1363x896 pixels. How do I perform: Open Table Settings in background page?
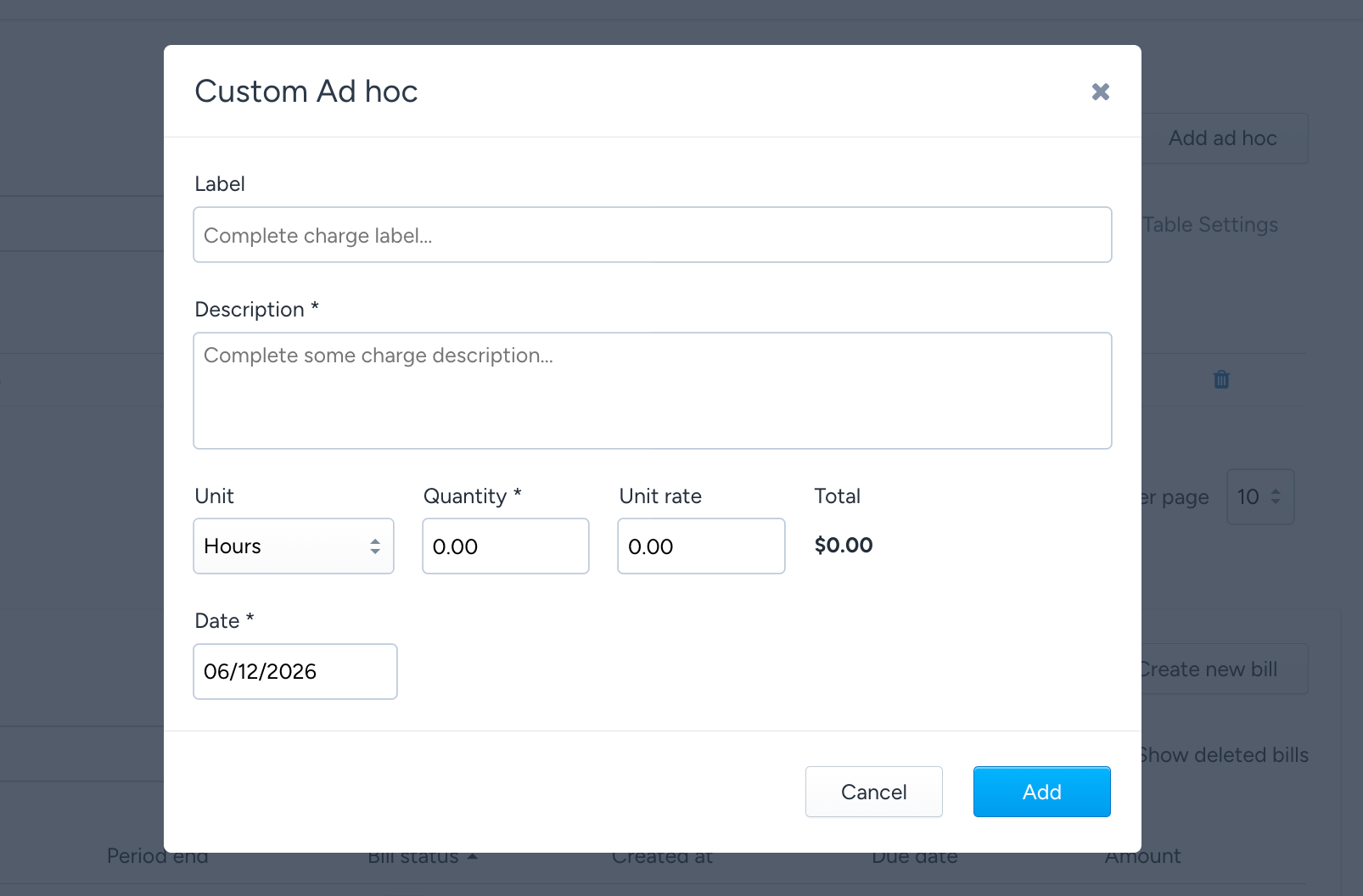(x=1210, y=225)
